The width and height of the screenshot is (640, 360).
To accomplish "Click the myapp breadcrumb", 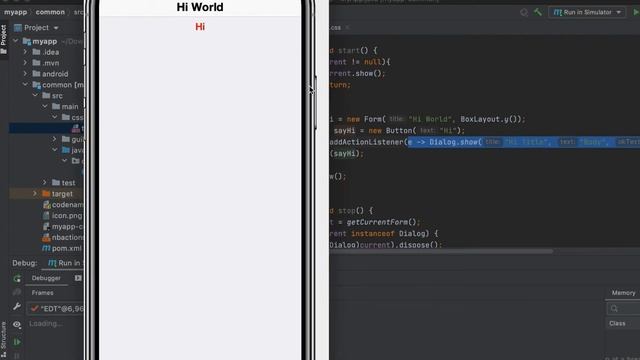I will click(x=16, y=12).
